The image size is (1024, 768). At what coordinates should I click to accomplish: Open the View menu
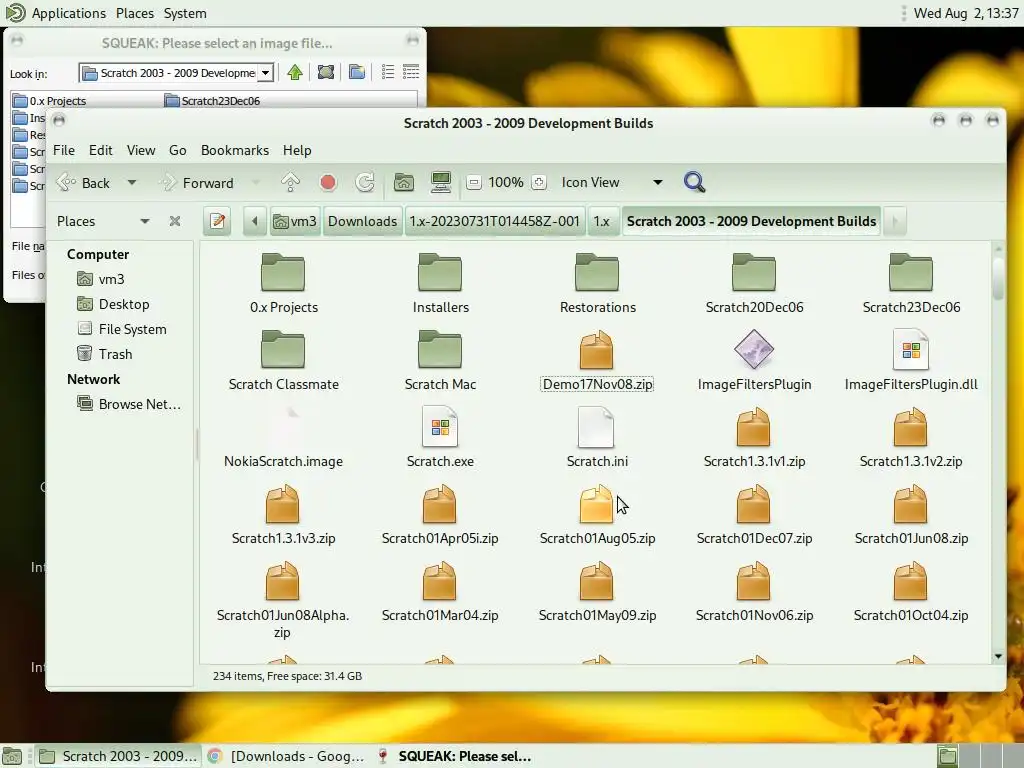tap(141, 150)
